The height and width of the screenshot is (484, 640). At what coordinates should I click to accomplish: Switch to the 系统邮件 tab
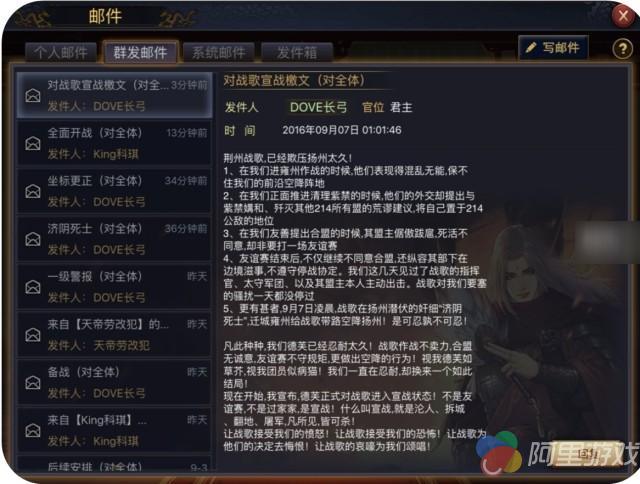coord(219,53)
